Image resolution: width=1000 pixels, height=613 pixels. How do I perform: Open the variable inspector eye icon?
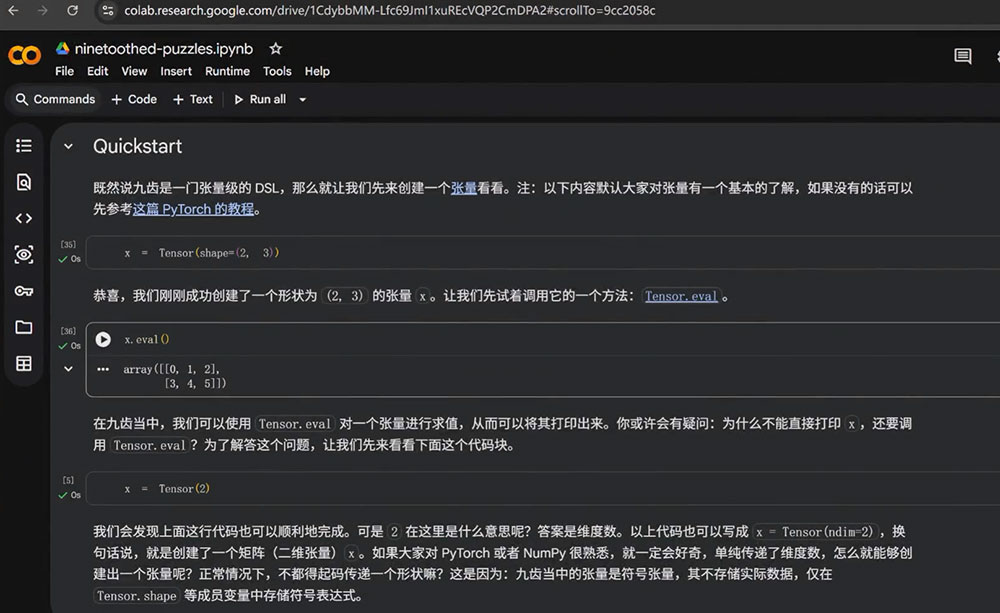(x=24, y=255)
